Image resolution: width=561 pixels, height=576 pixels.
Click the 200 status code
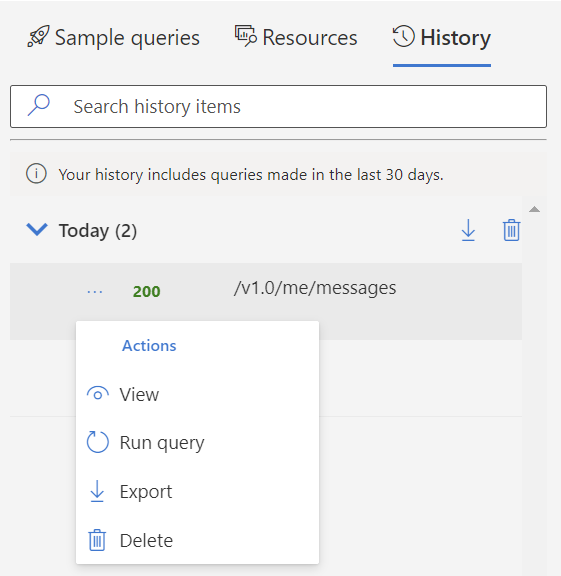pos(147,292)
